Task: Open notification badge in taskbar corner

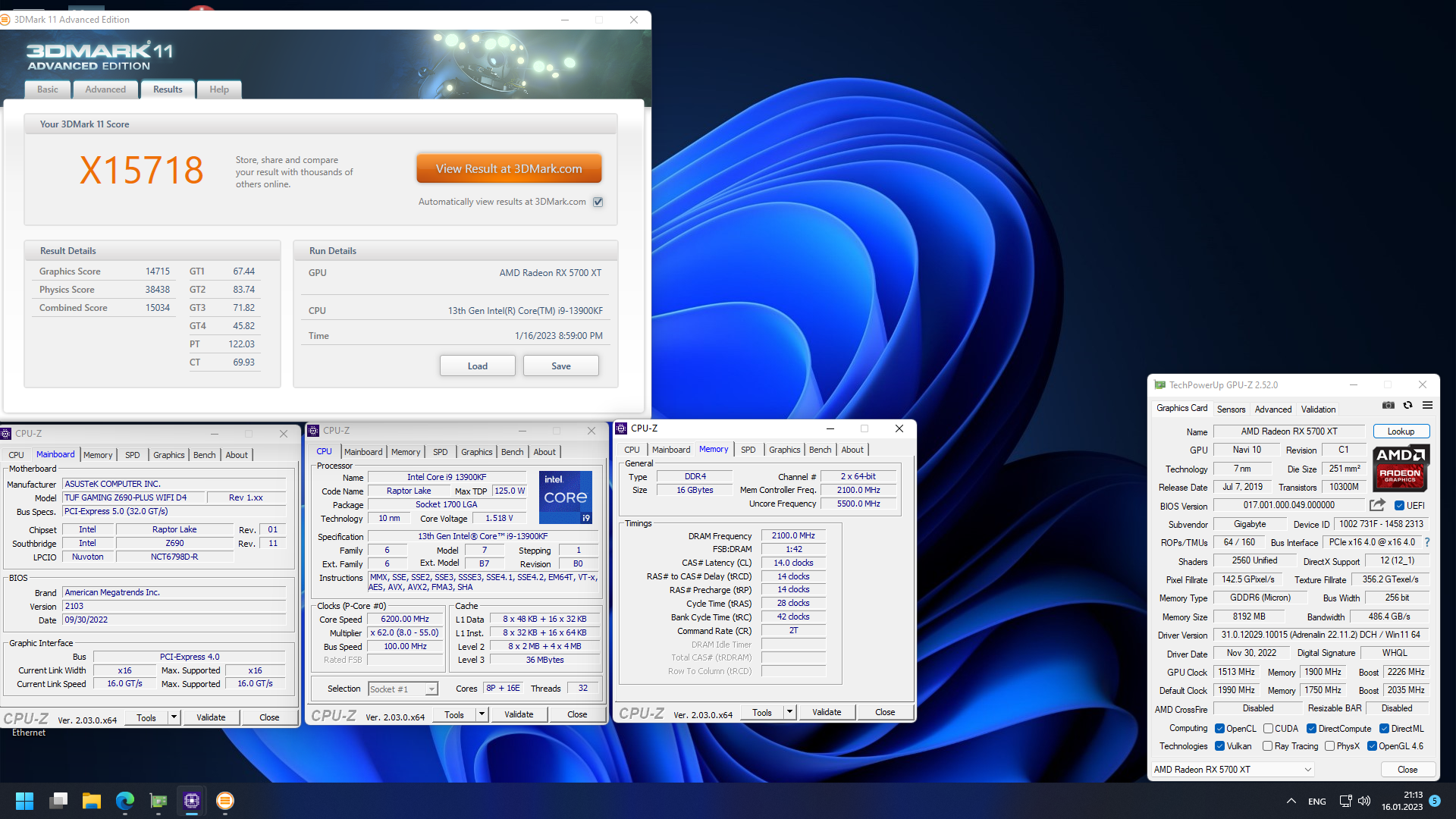Action: point(1435,801)
